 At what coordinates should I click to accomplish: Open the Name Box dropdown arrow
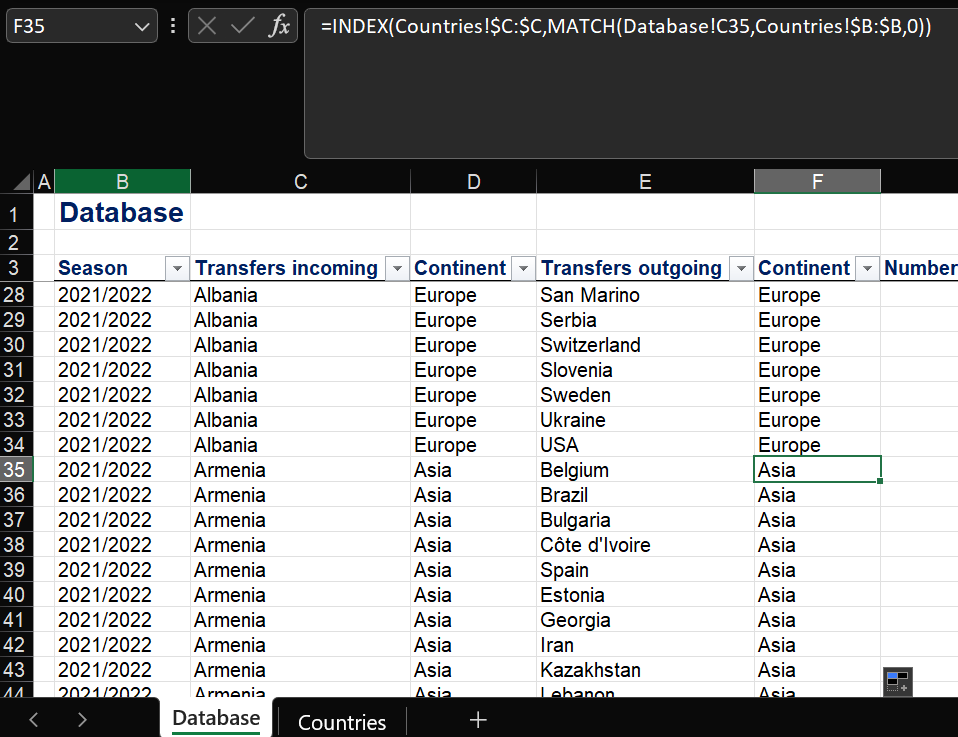coord(143,27)
